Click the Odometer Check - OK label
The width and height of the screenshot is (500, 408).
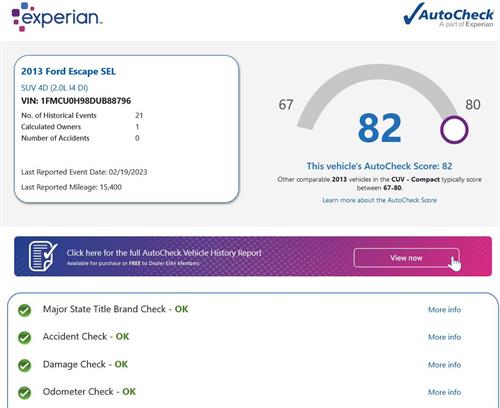coord(89,392)
